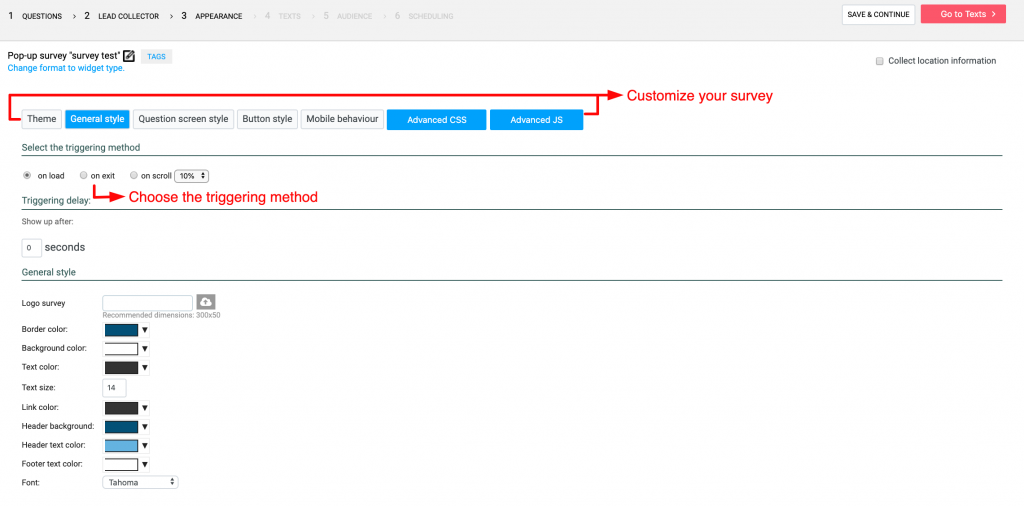This screenshot has width=1024, height=506.
Task: Click the logo upload cloud icon
Action: (x=206, y=302)
